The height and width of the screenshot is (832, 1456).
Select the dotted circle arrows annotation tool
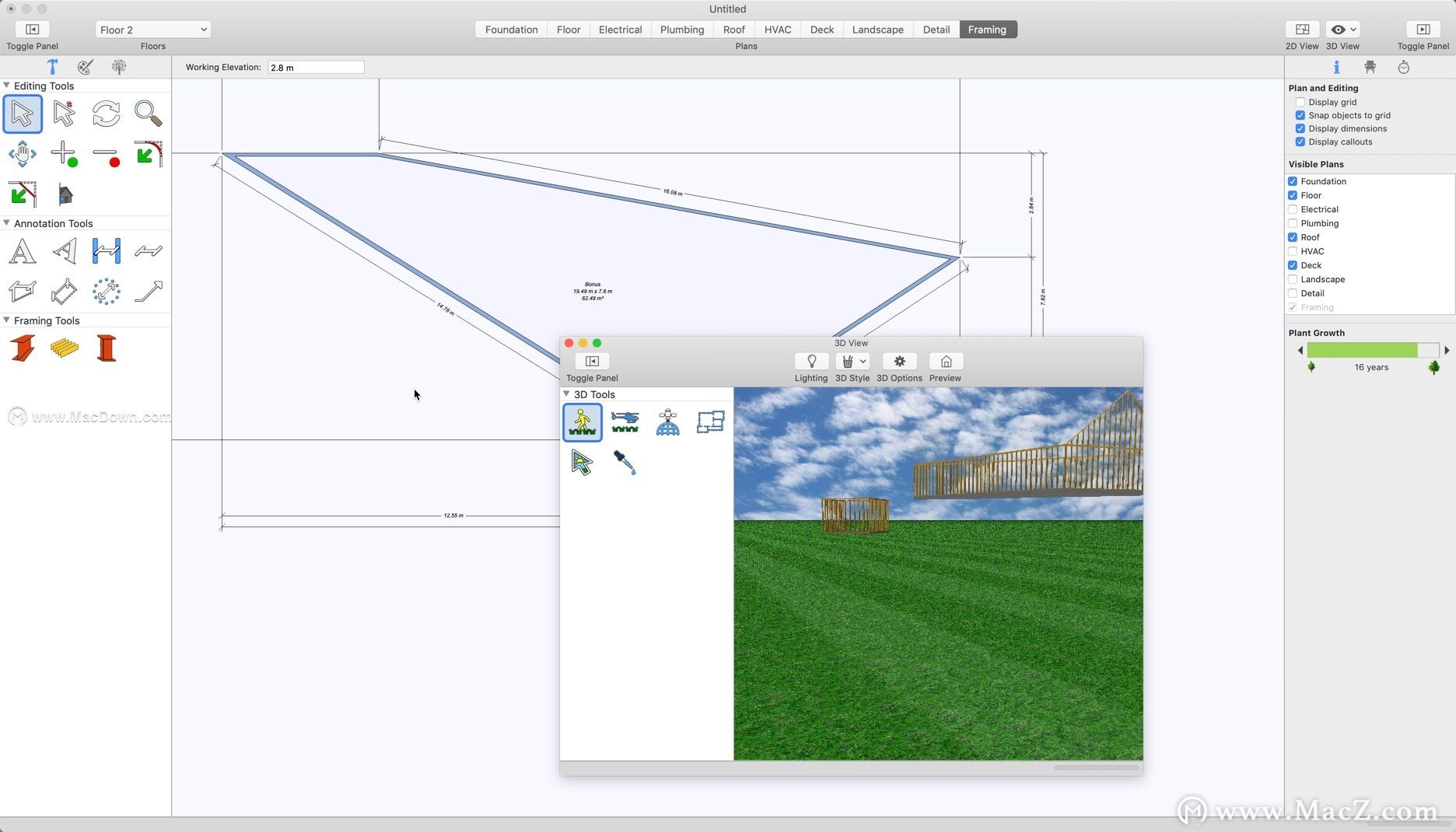[x=106, y=292]
